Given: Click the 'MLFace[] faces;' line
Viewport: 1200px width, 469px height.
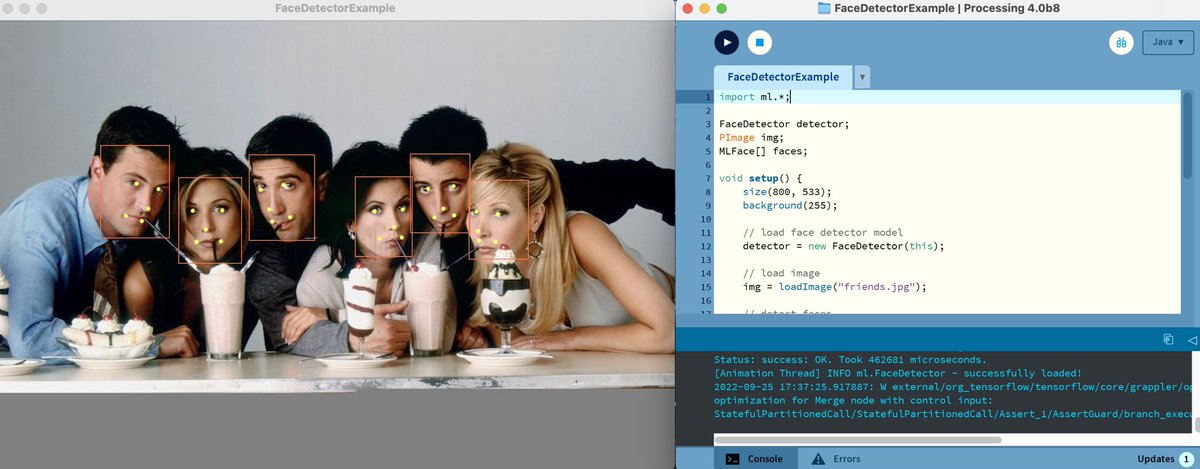Looking at the screenshot, I should point(763,151).
